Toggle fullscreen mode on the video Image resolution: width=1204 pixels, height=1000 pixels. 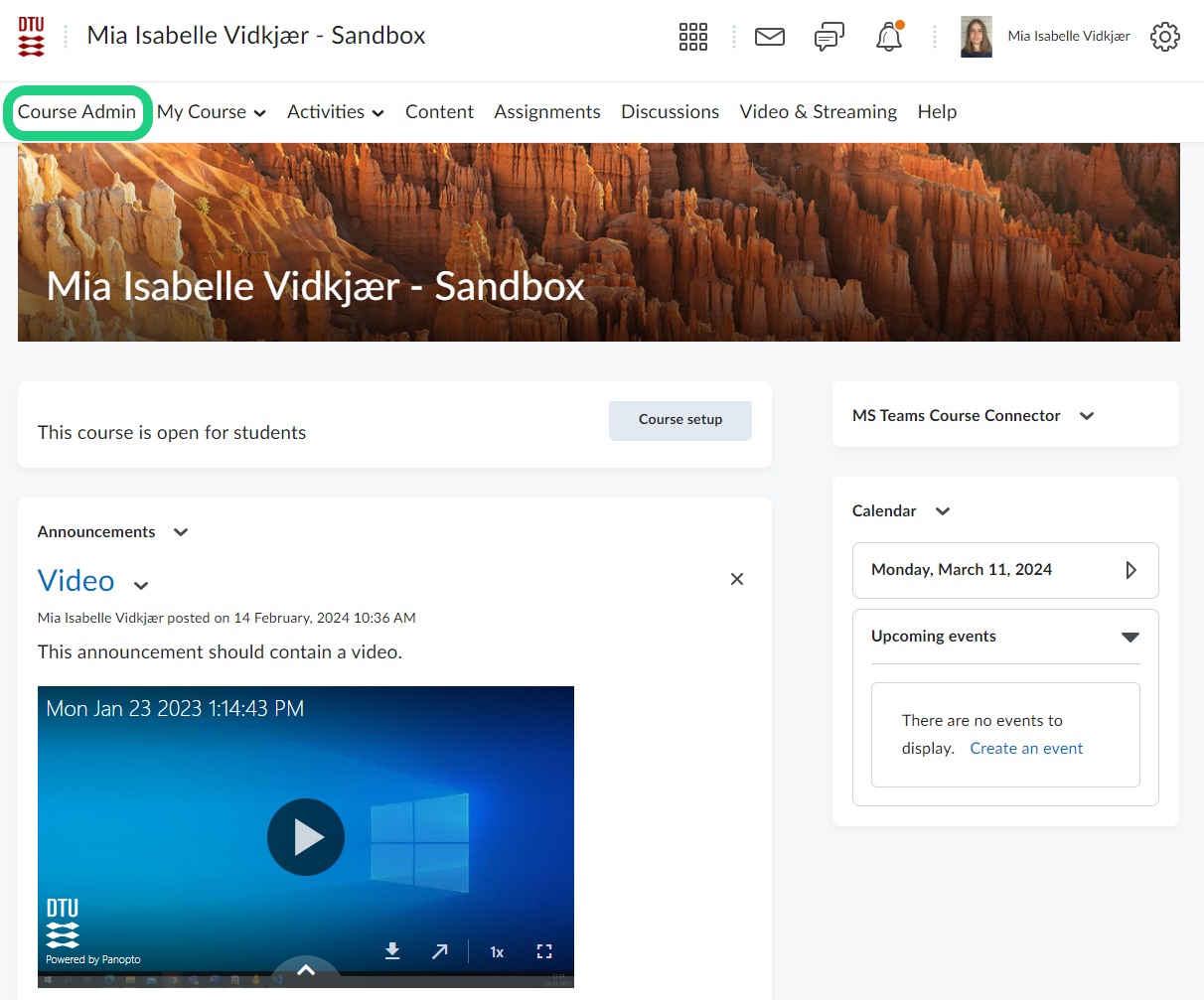tap(543, 951)
